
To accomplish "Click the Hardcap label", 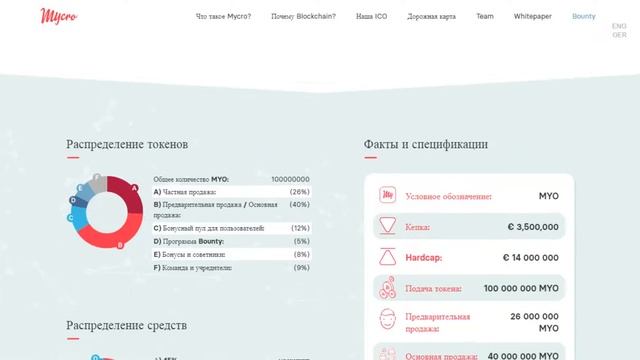I will point(424,258).
